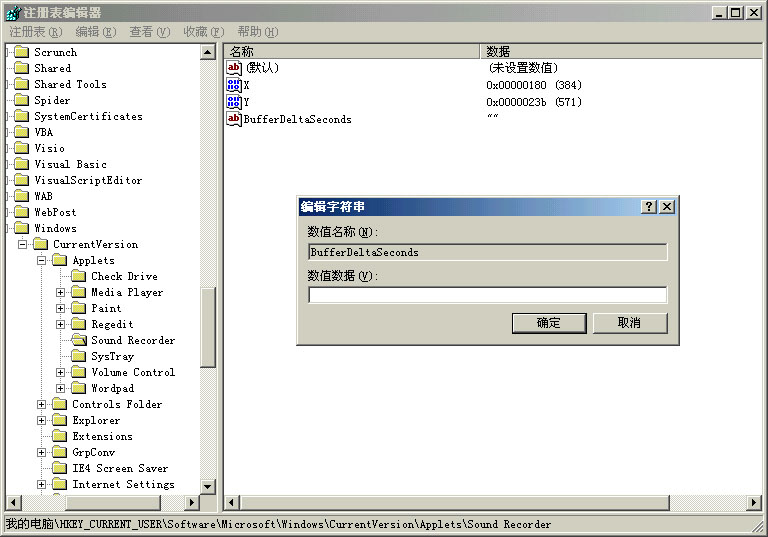This screenshot has width=768, height=537.
Task: Click the 数值数据 input field
Action: pyautogui.click(x=487, y=295)
